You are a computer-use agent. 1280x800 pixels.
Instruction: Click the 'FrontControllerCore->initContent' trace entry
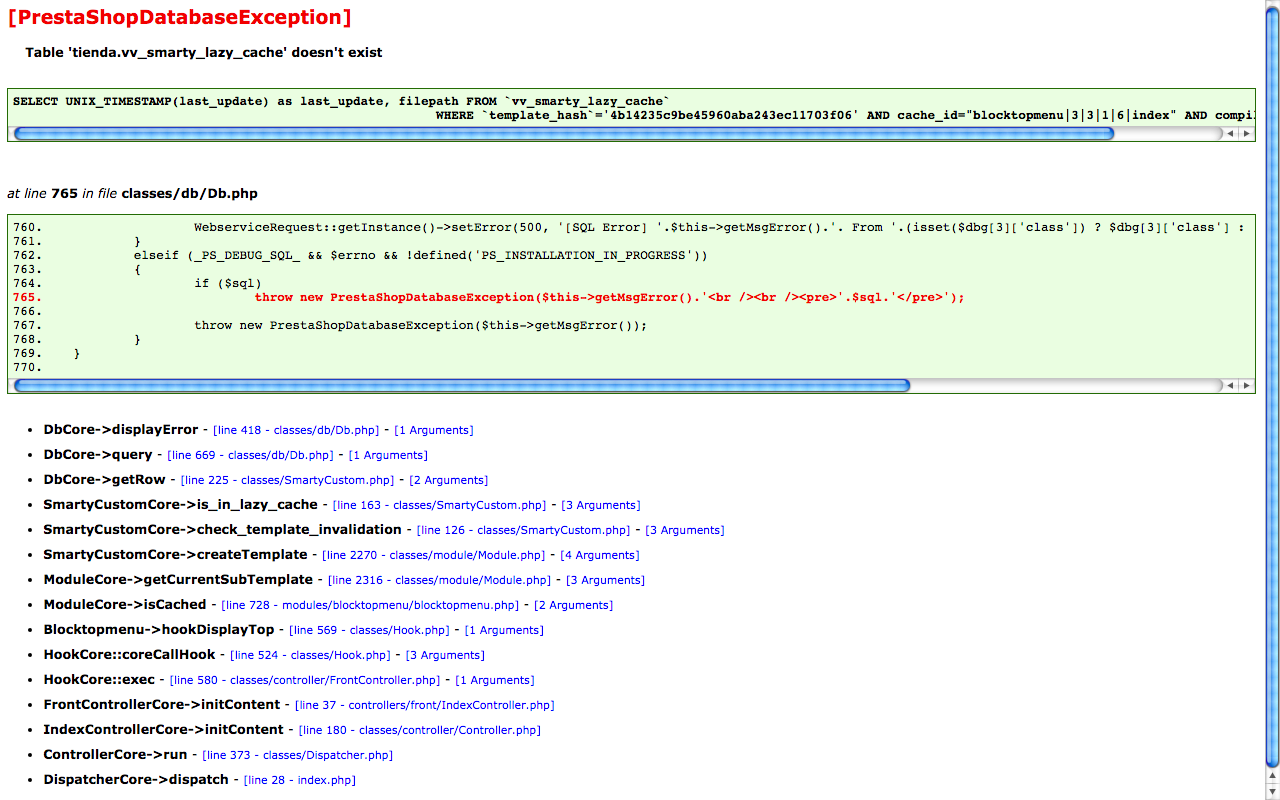162,705
